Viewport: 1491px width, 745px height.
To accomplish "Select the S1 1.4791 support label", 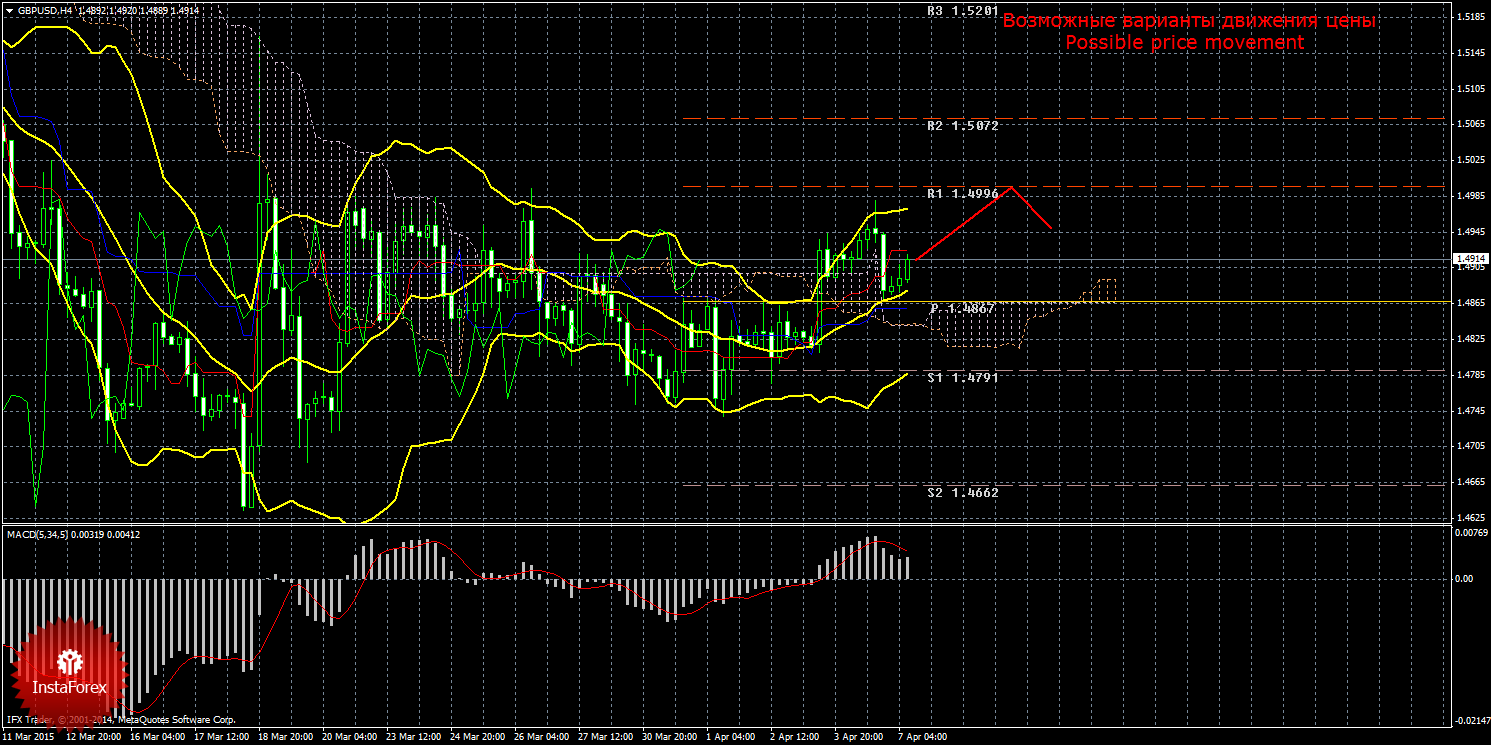I will tap(962, 378).
